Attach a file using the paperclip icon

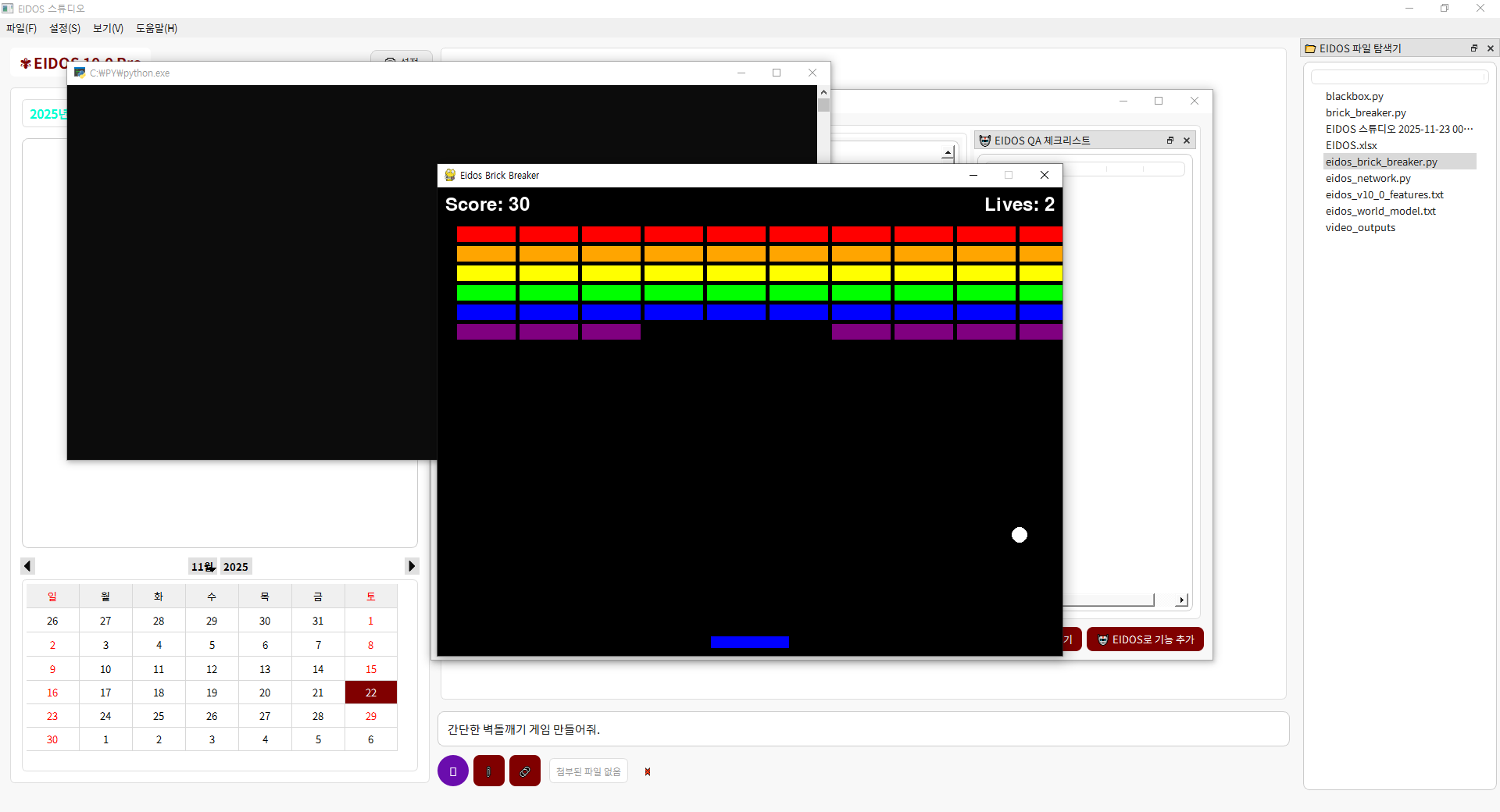488,771
